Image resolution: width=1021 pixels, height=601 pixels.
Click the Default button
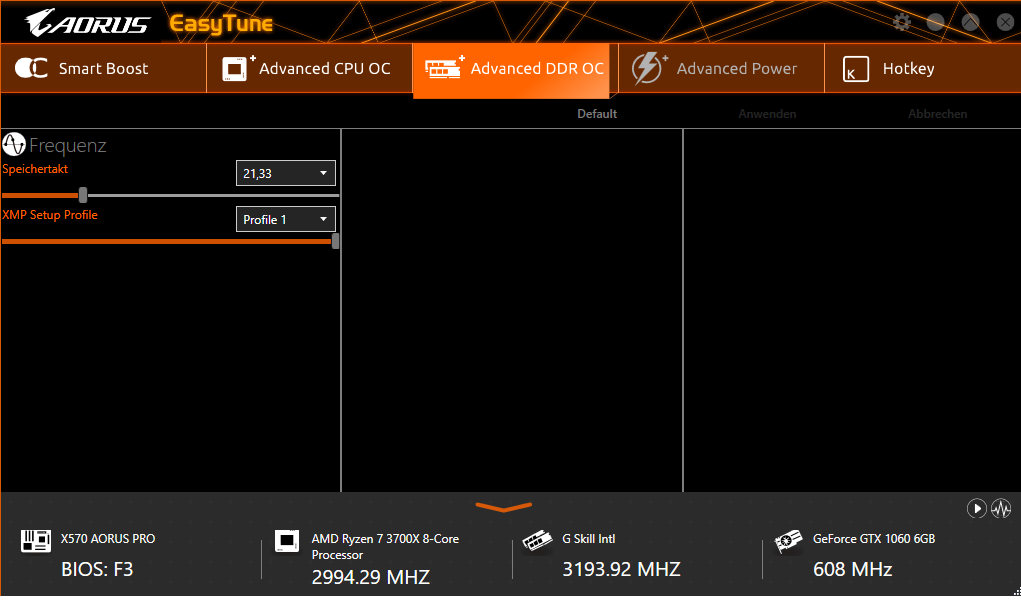[597, 114]
